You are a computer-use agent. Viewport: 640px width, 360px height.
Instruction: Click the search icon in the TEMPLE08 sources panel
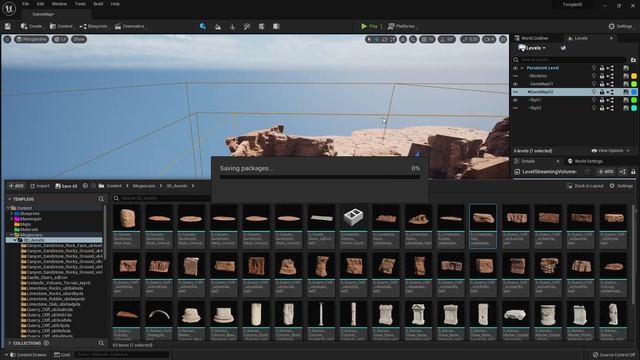pyautogui.click(x=101, y=199)
